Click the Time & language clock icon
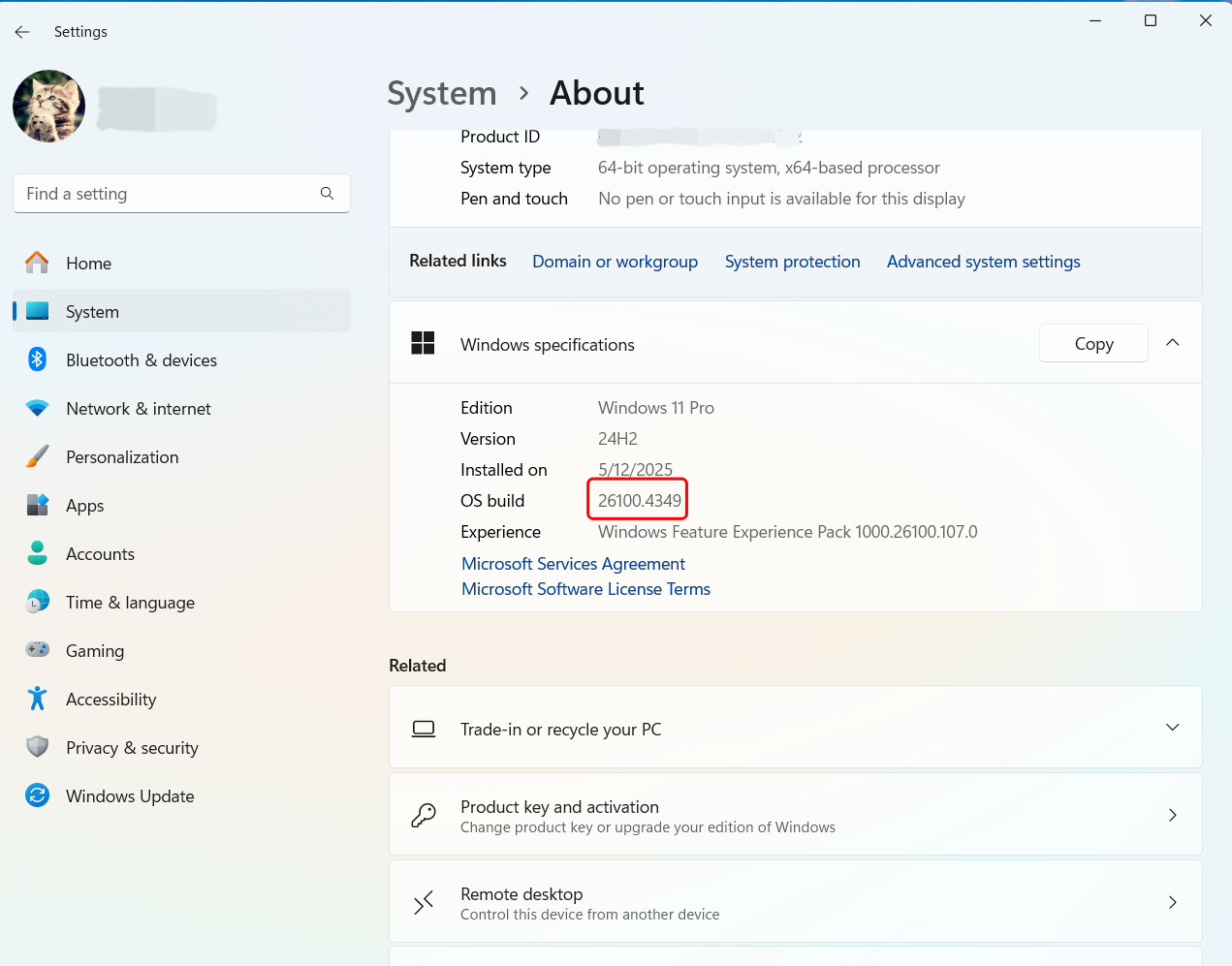Image resolution: width=1232 pixels, height=966 pixels. pos(36,602)
